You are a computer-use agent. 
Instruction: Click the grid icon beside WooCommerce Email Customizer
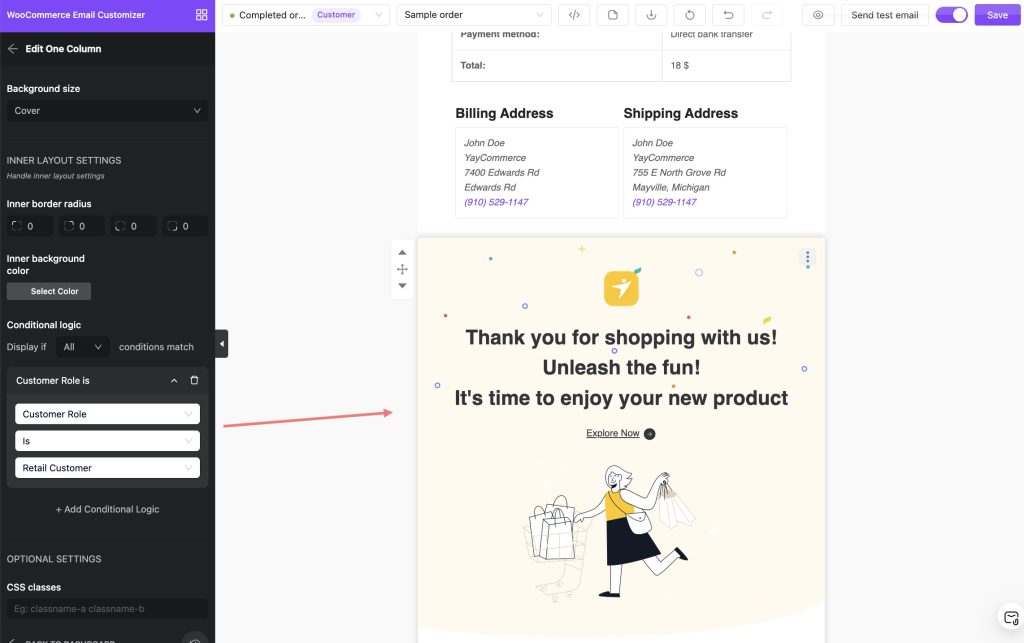pos(202,15)
